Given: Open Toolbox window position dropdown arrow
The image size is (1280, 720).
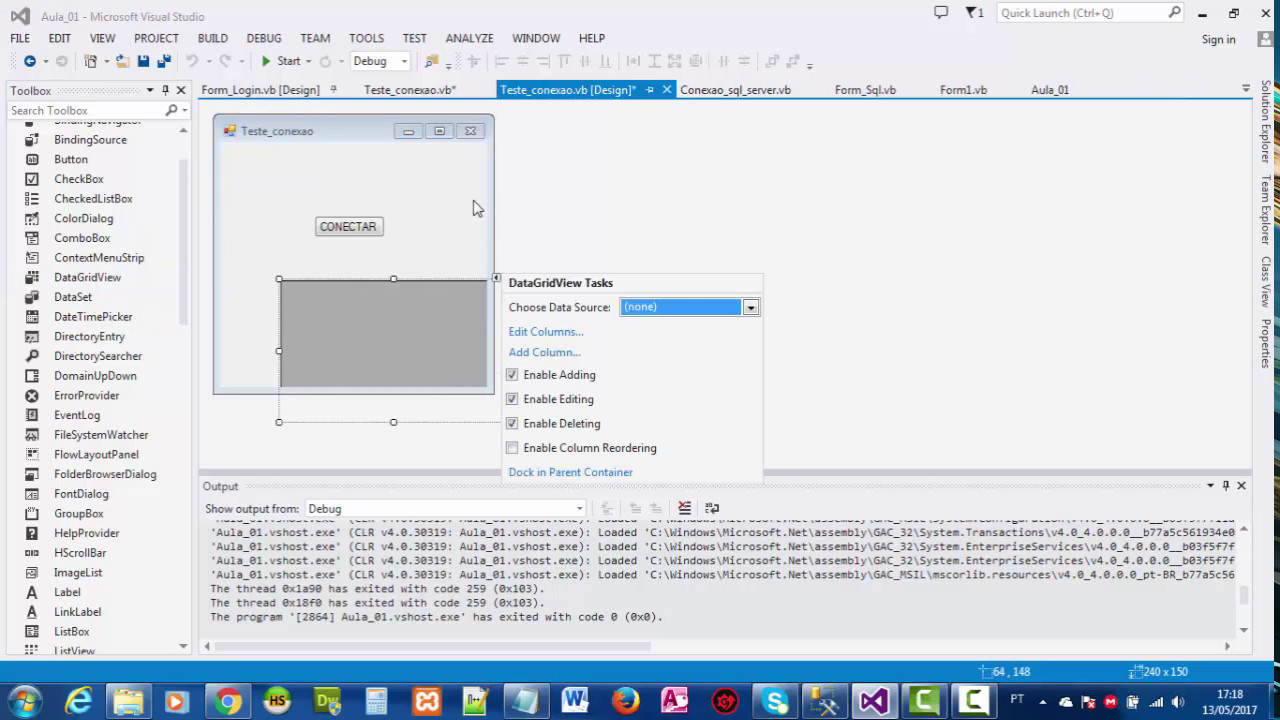Looking at the screenshot, I should click(x=150, y=90).
